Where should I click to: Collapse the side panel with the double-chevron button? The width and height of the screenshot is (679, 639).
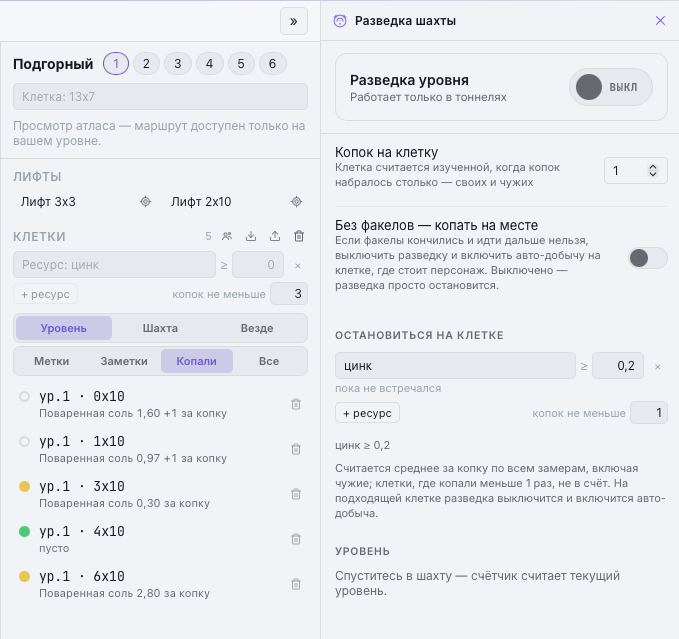click(294, 21)
